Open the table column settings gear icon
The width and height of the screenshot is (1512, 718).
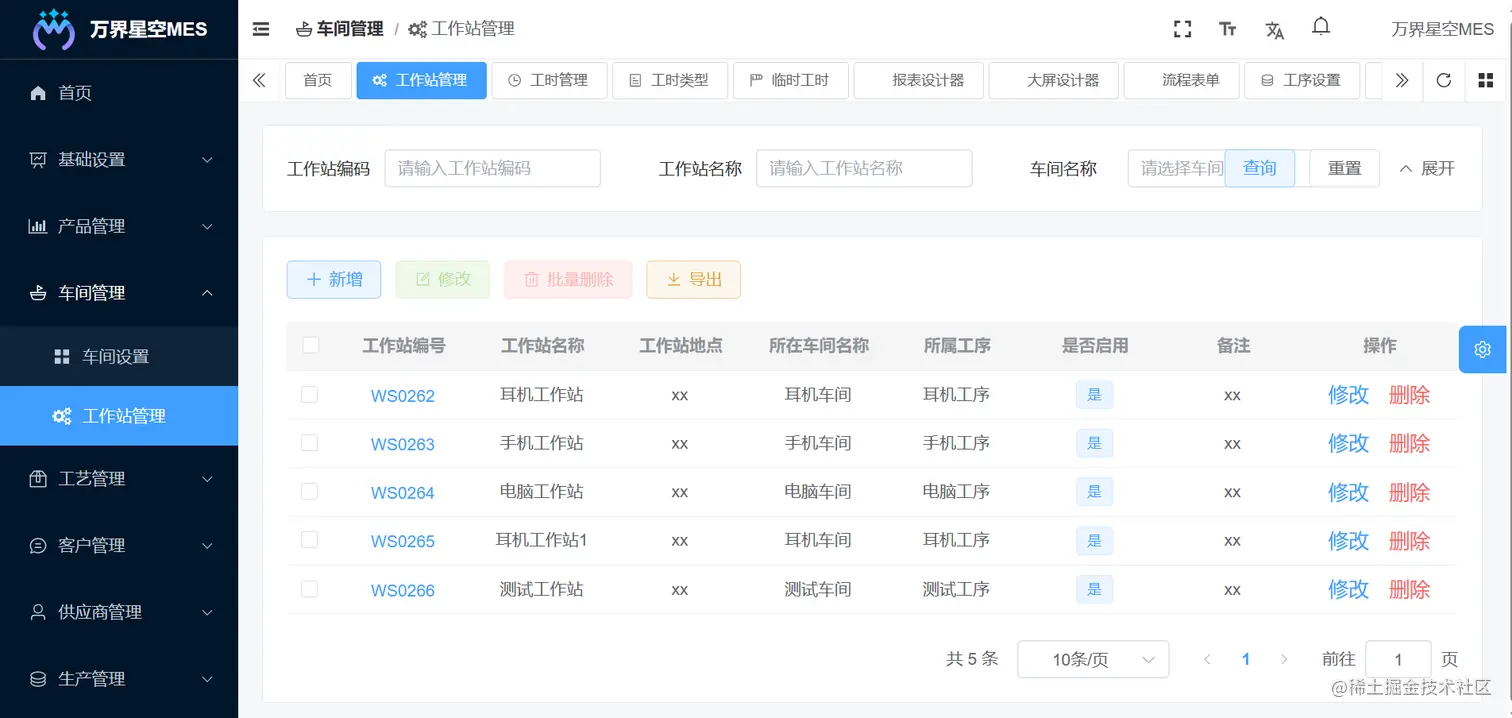[1481, 349]
